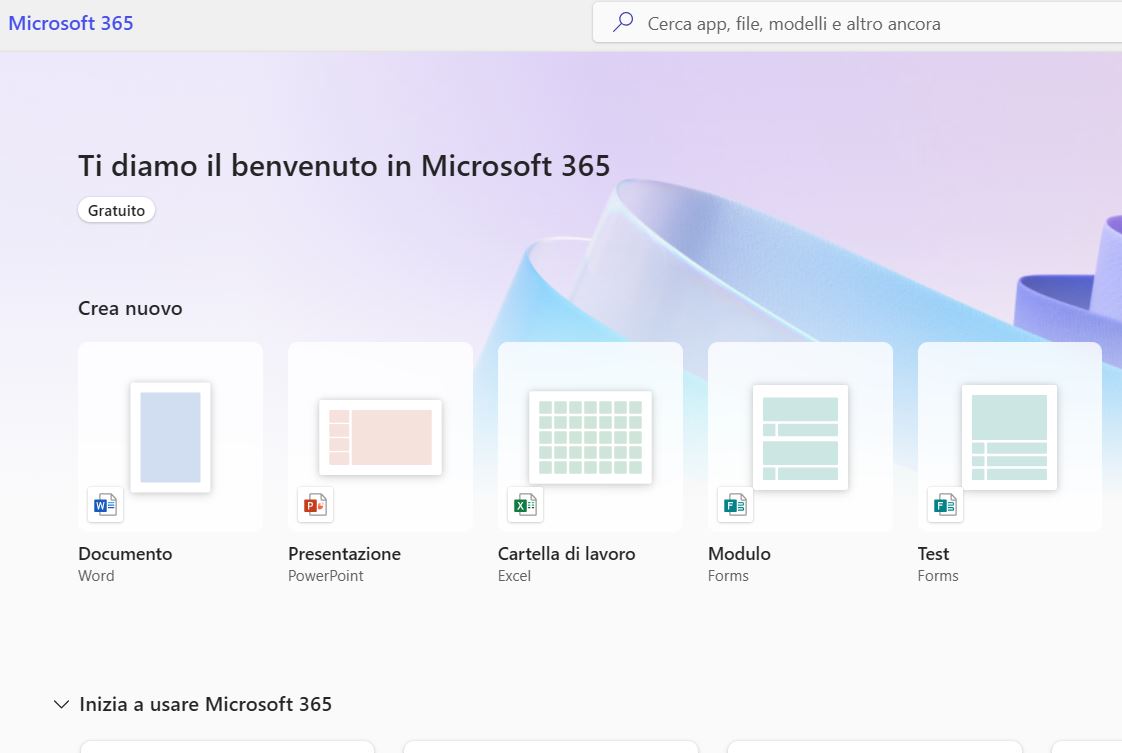Select the Forms icon on the Test card
This screenshot has width=1122, height=753.
click(x=944, y=504)
